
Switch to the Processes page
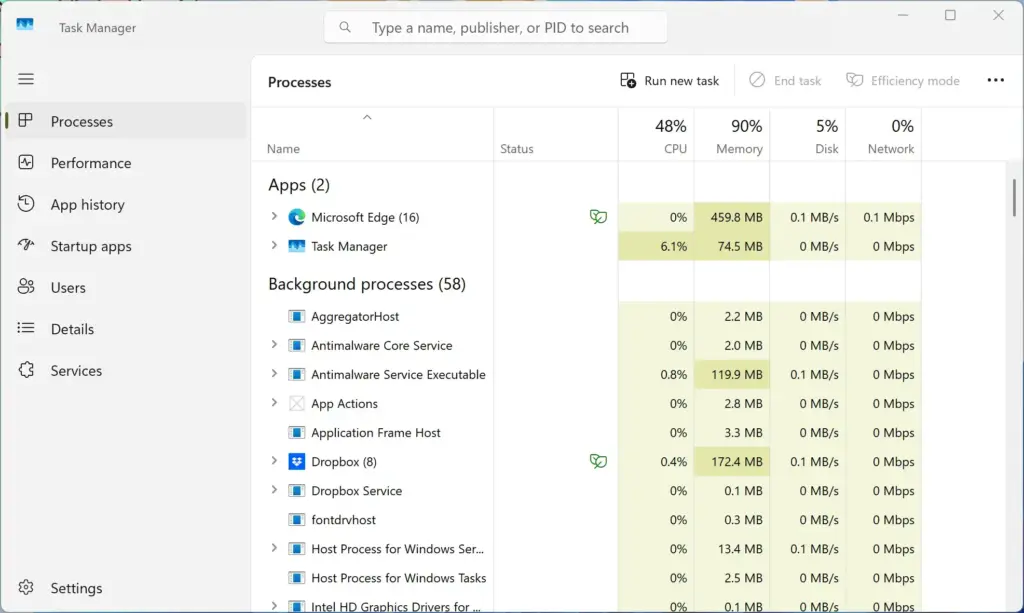coord(127,121)
